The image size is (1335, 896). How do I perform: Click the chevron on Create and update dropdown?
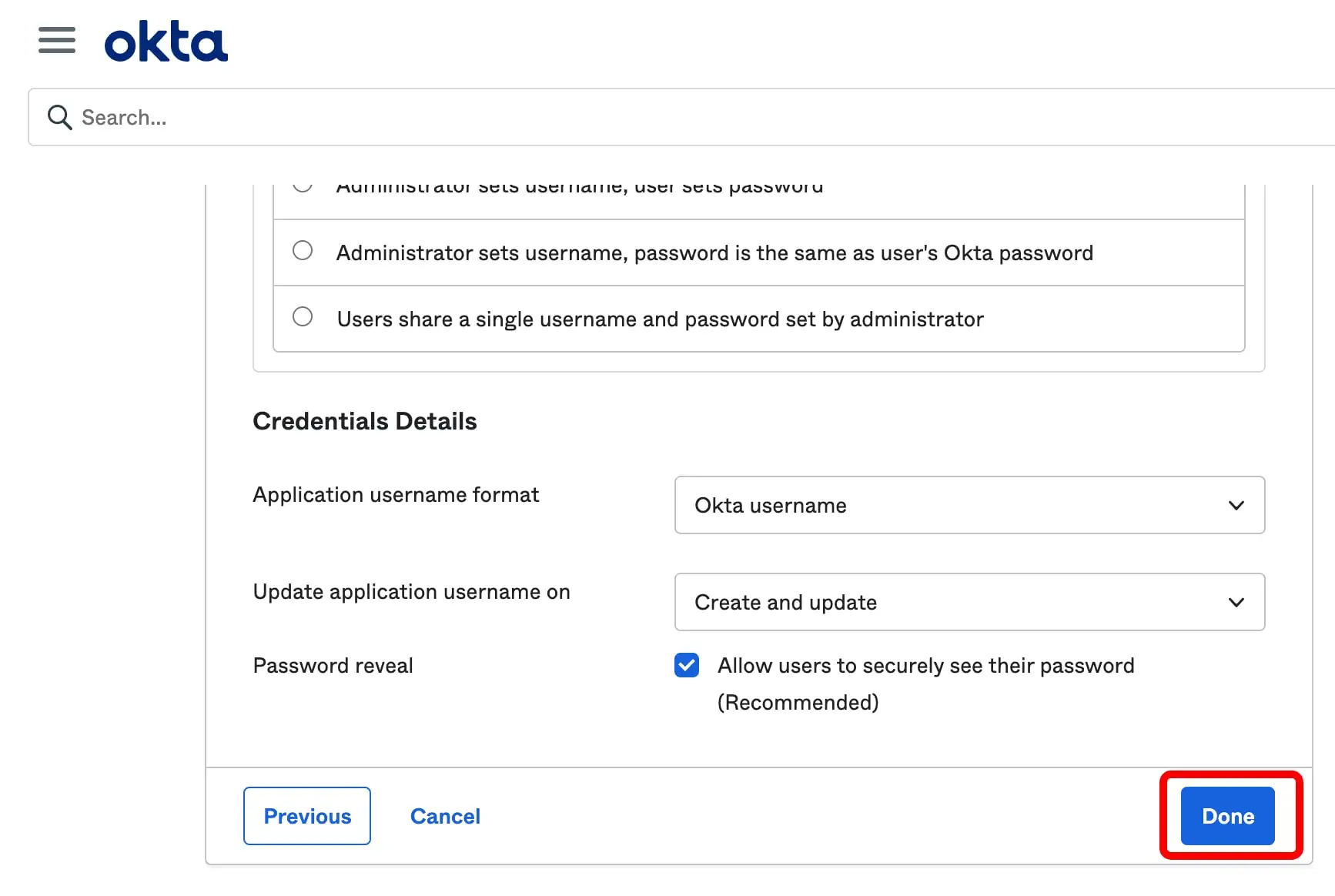(1236, 602)
